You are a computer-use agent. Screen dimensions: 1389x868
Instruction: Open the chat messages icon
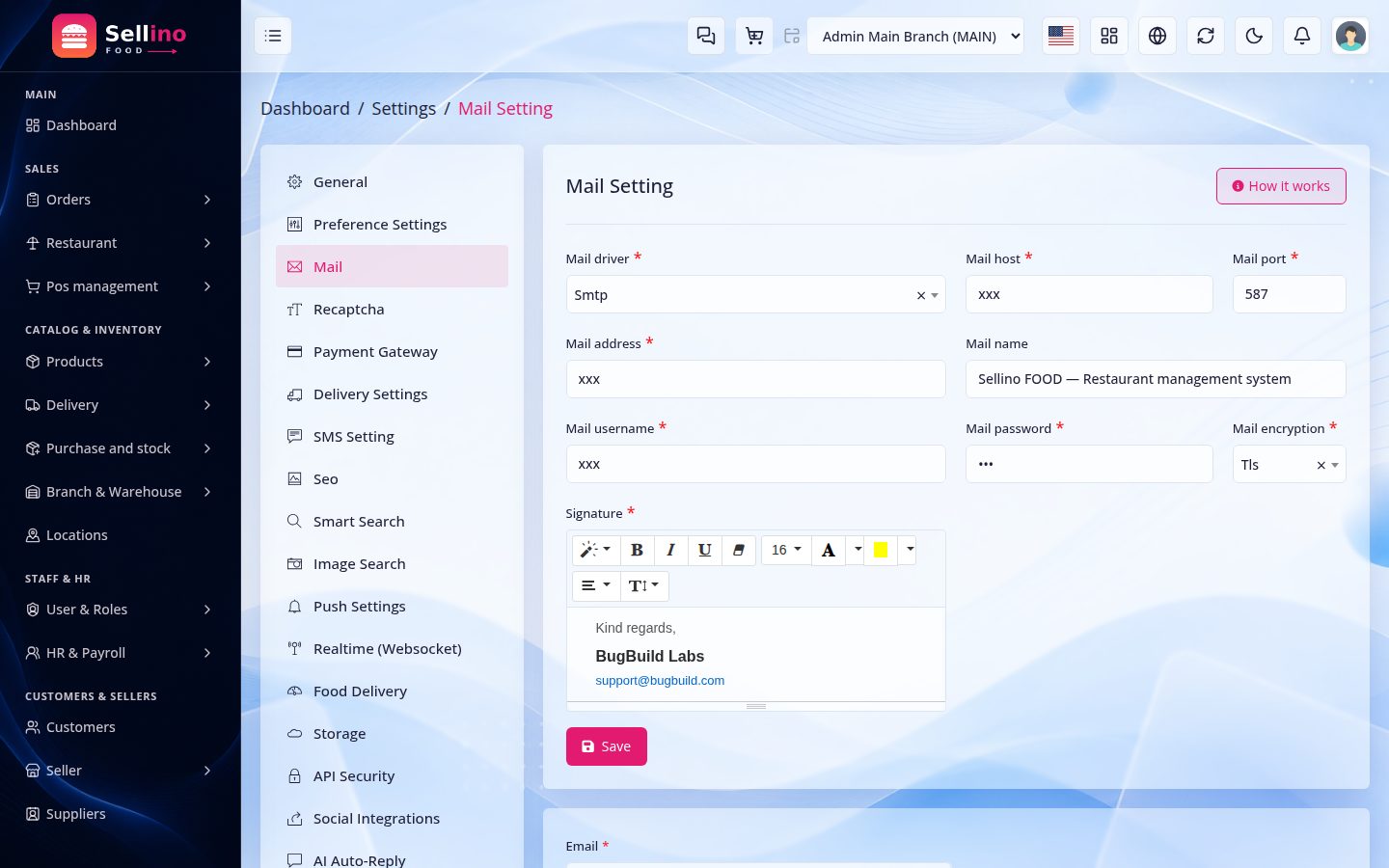(x=706, y=36)
